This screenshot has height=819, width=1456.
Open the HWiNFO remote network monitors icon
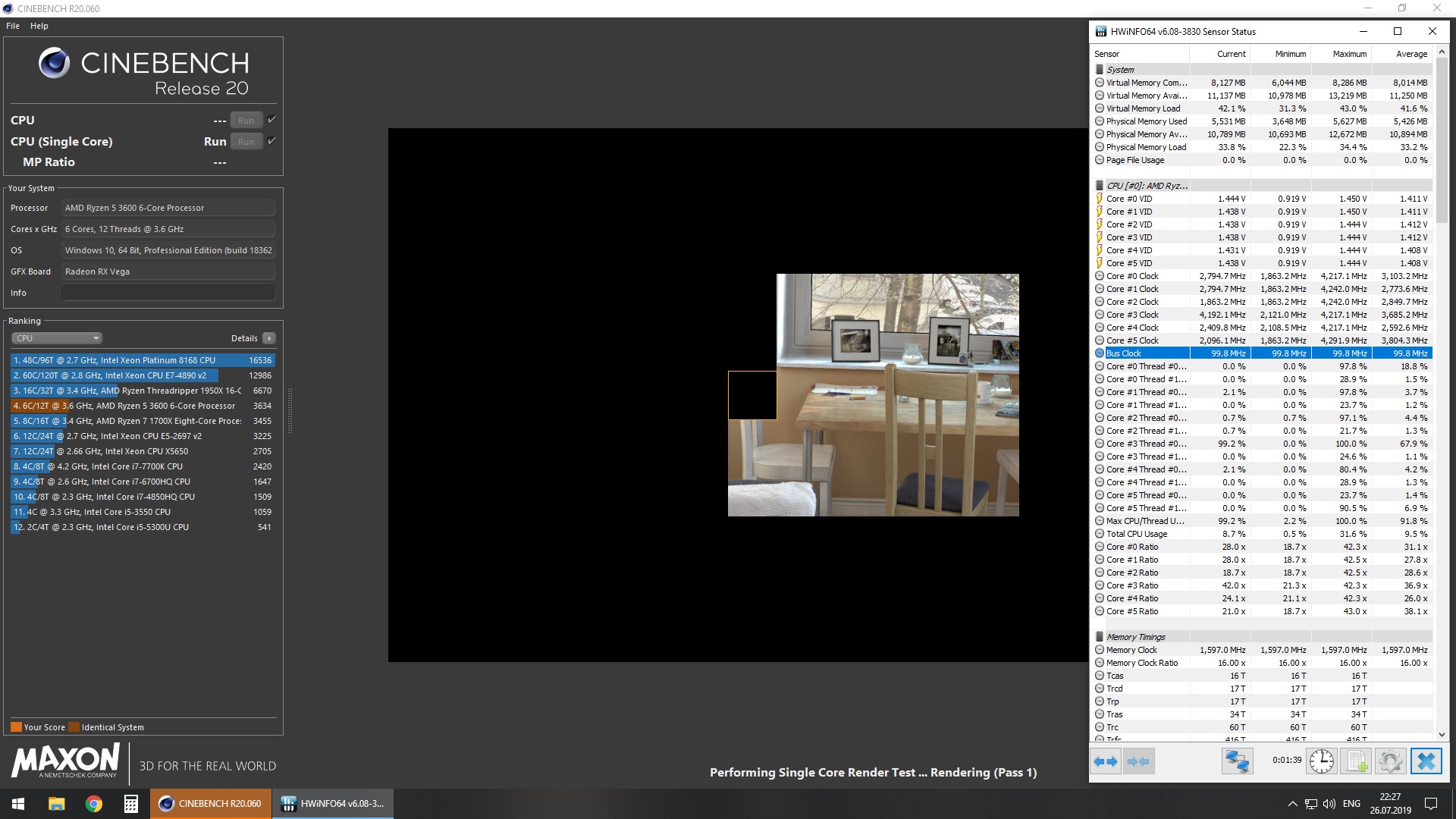1237,761
